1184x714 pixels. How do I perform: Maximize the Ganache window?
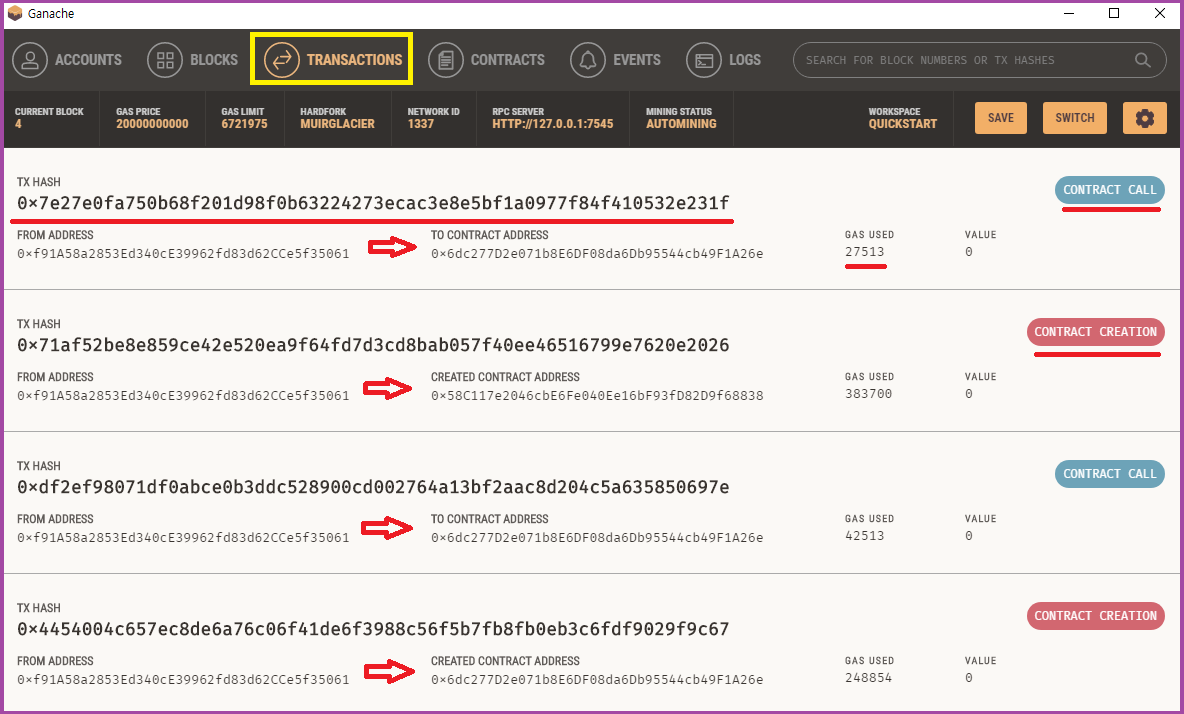click(x=1114, y=14)
